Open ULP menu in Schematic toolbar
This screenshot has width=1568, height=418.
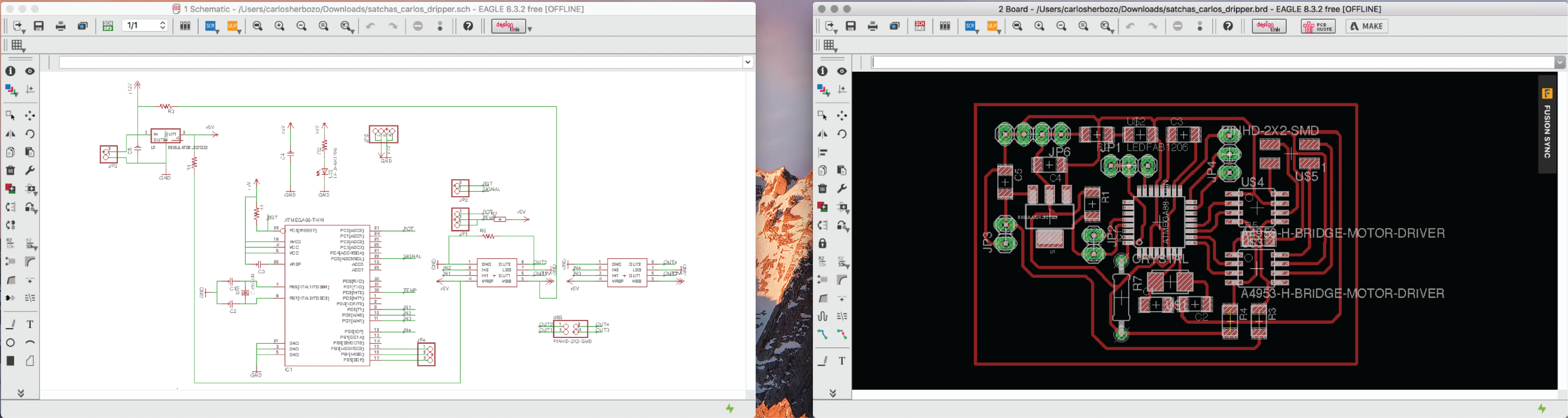pos(234,27)
